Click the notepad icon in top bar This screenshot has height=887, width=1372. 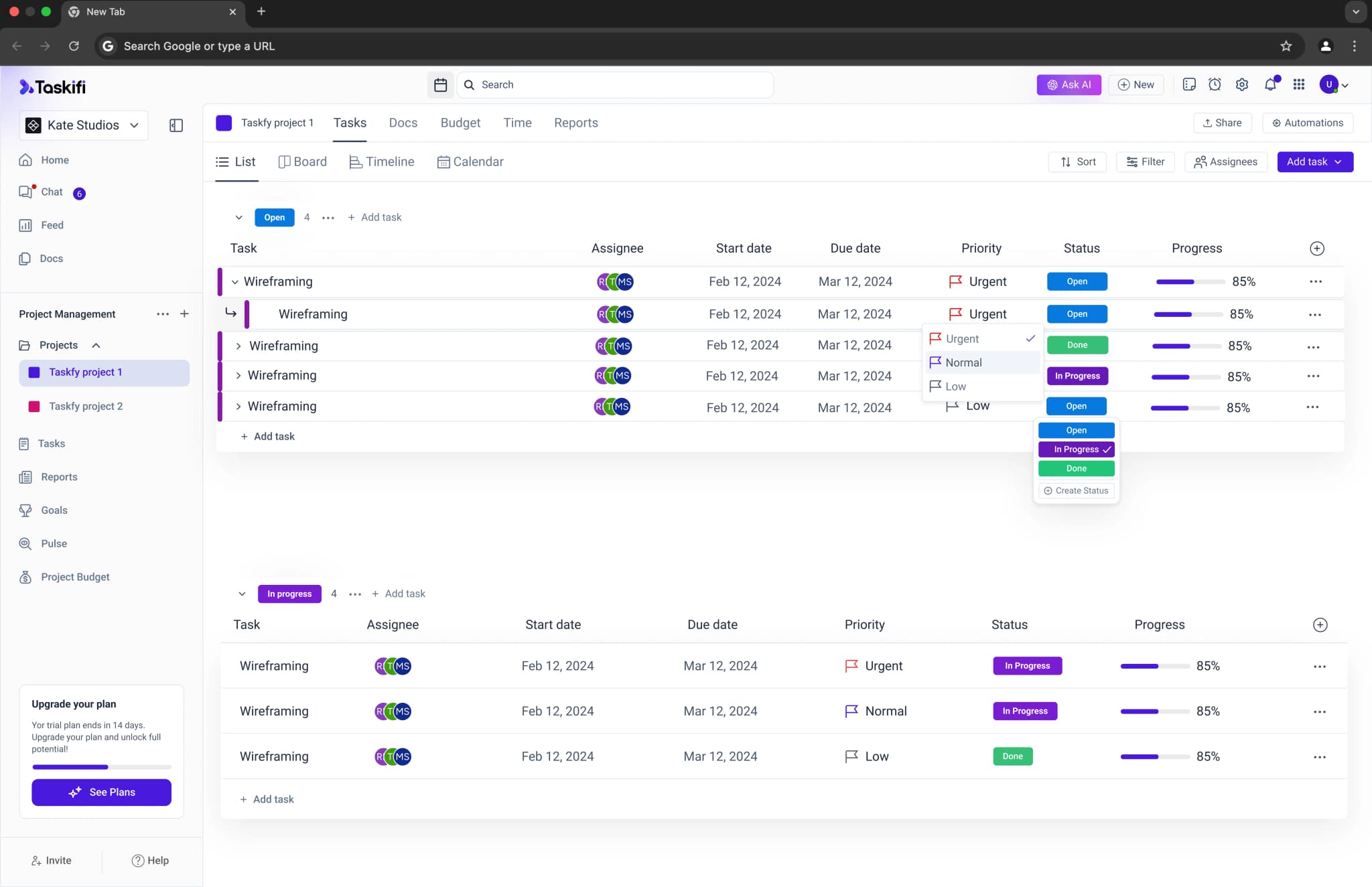(1188, 84)
